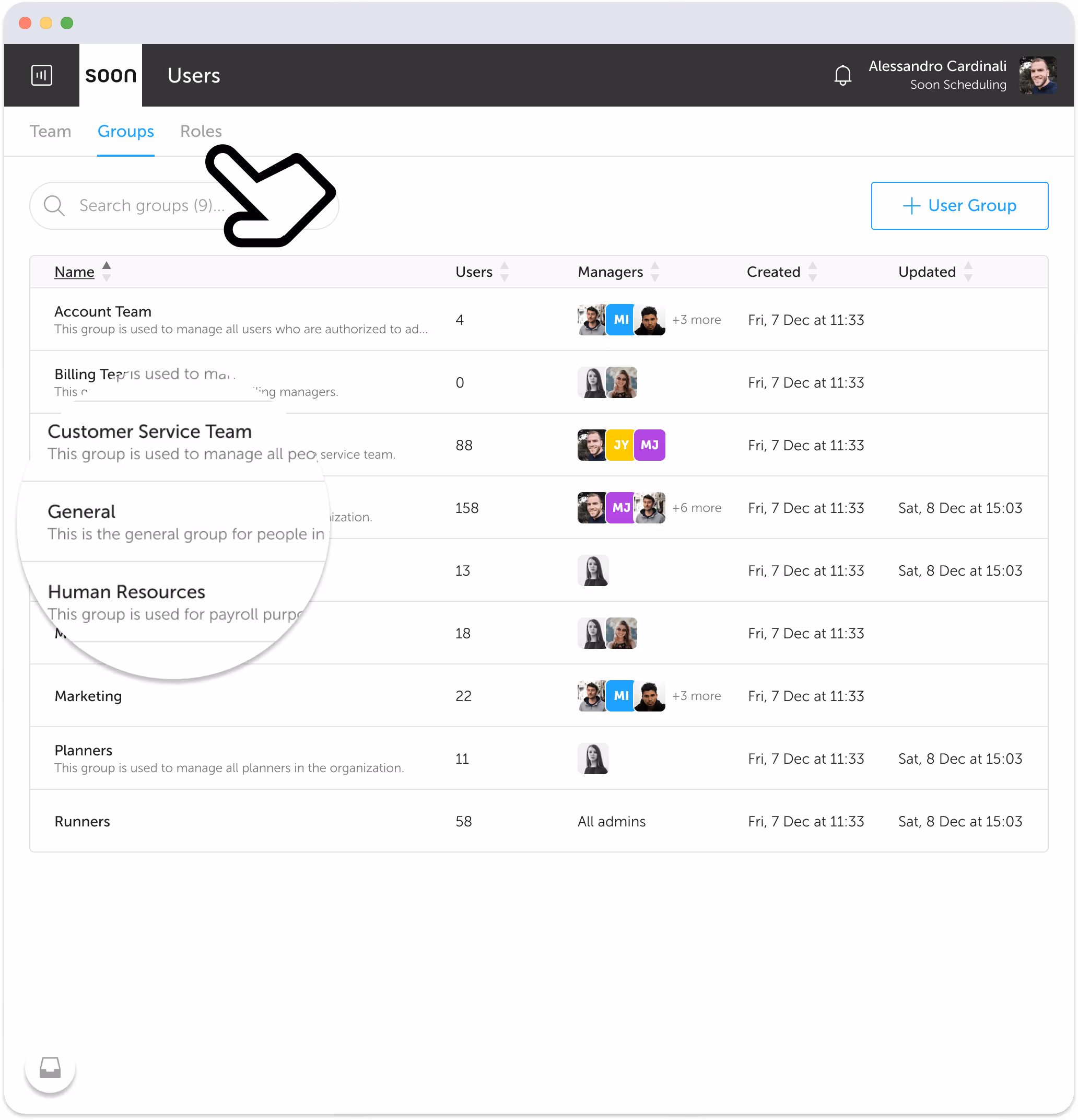Image resolution: width=1078 pixels, height=1120 pixels.
Task: Click the MJ manager badge on Customer Service Team
Action: tap(651, 445)
